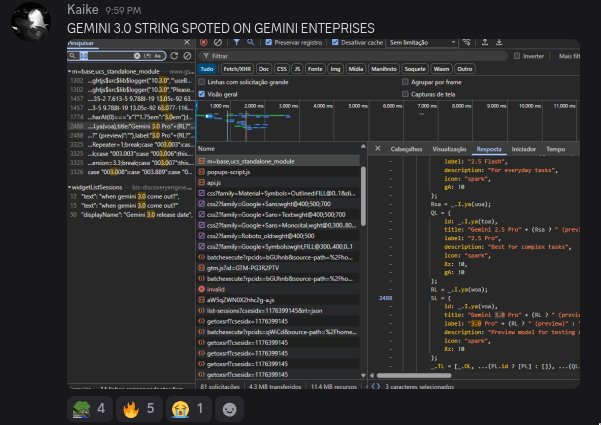This screenshot has height=425, width=601.
Task: Filter requests by Outro type
Action: (465, 69)
